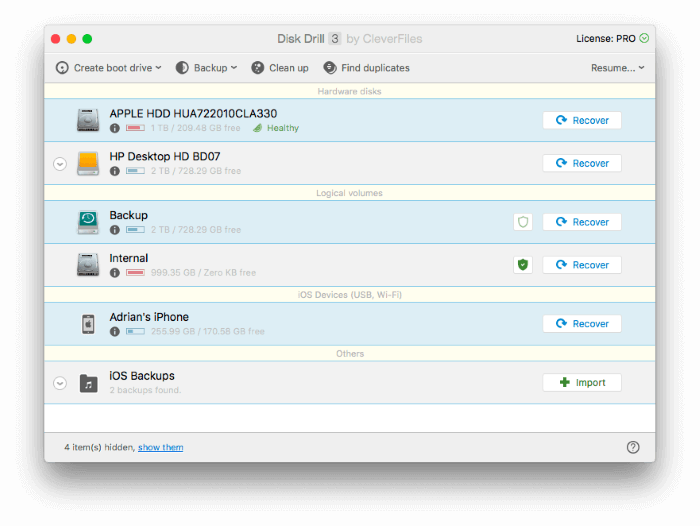Select the Backup Time Machine drive icon

click(88, 222)
